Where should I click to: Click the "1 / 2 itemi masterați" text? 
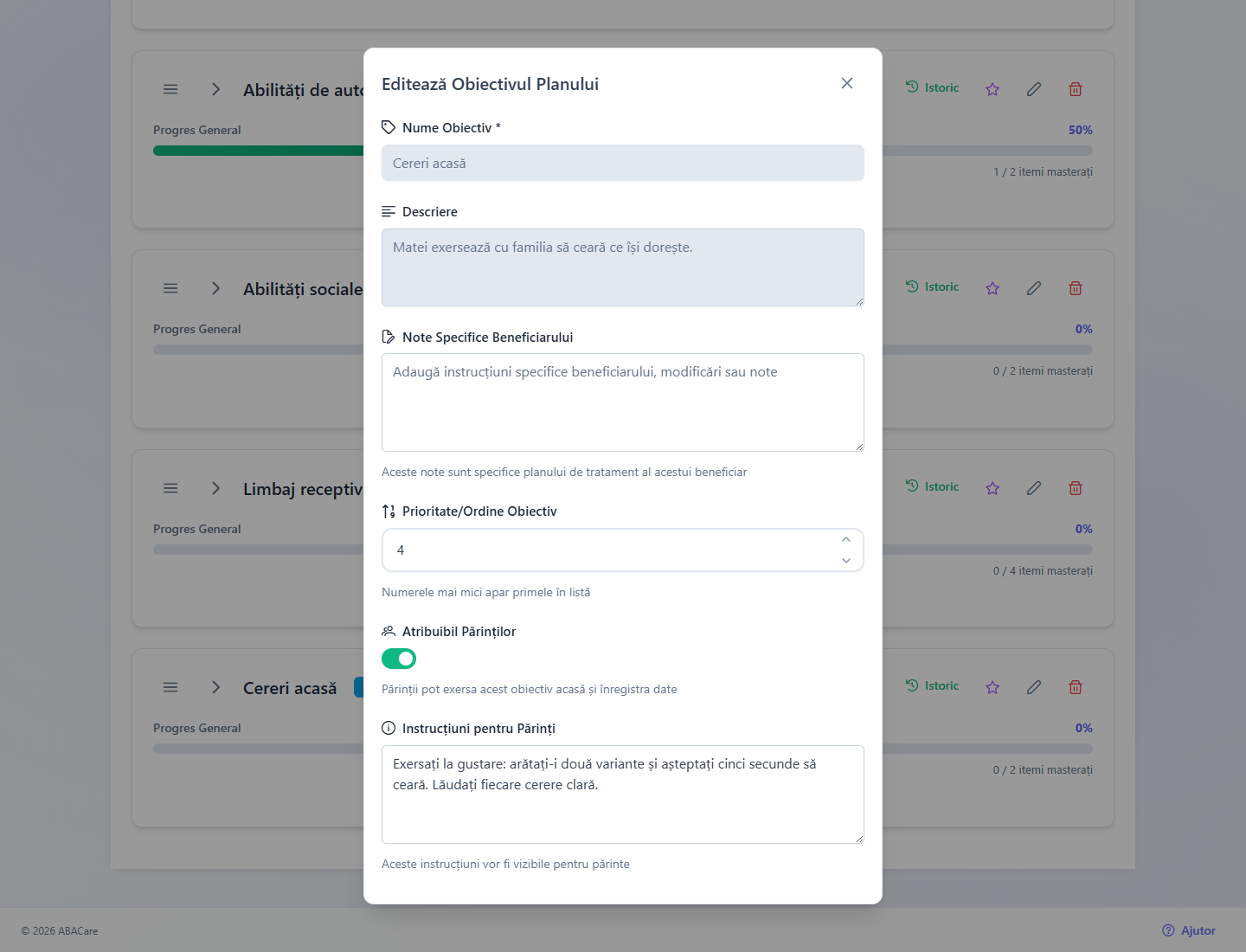pos(1043,171)
